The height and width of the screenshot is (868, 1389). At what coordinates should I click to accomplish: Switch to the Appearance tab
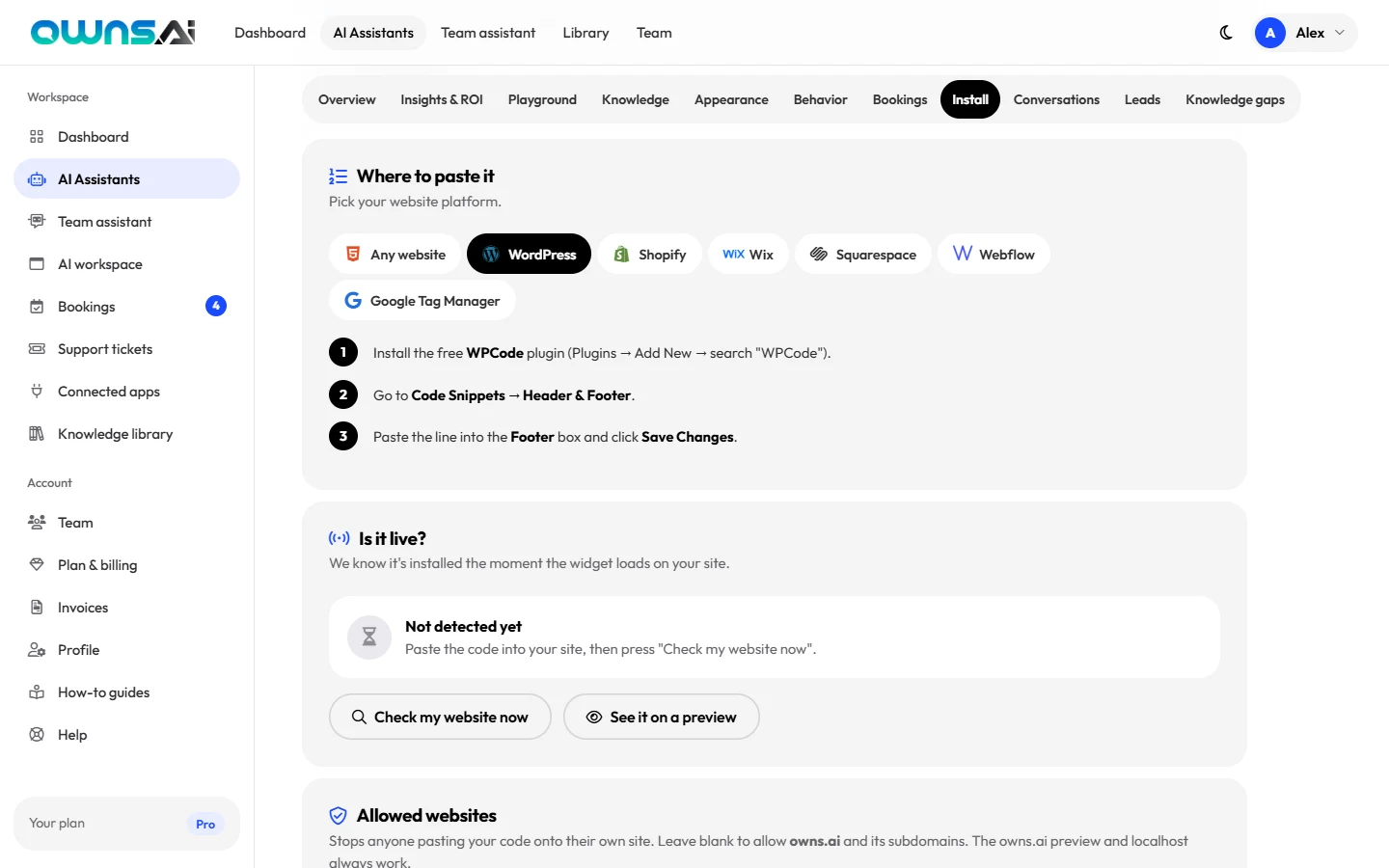731,99
